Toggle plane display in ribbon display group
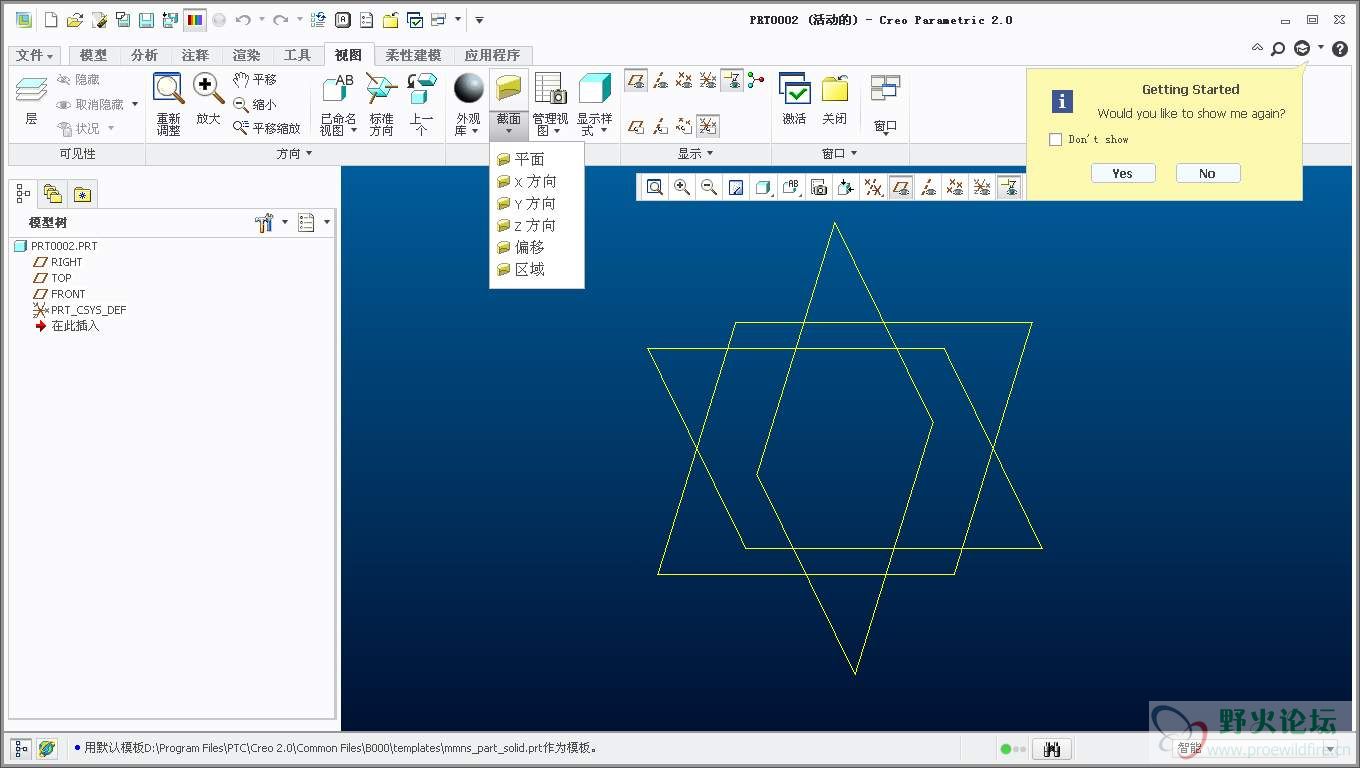 tap(635, 80)
